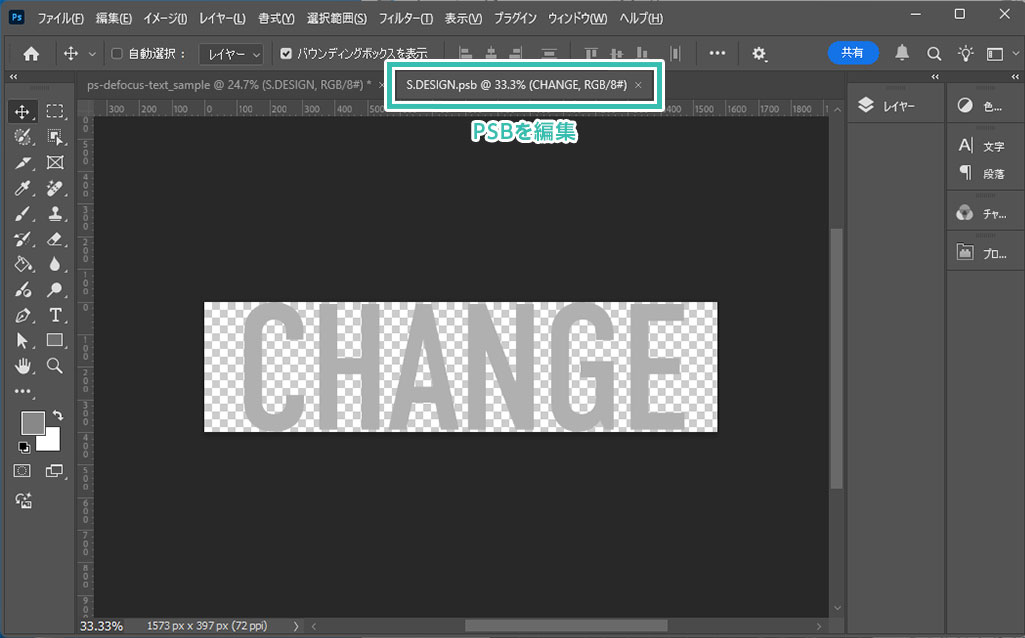
Task: Open the notifications bell
Action: 902,53
